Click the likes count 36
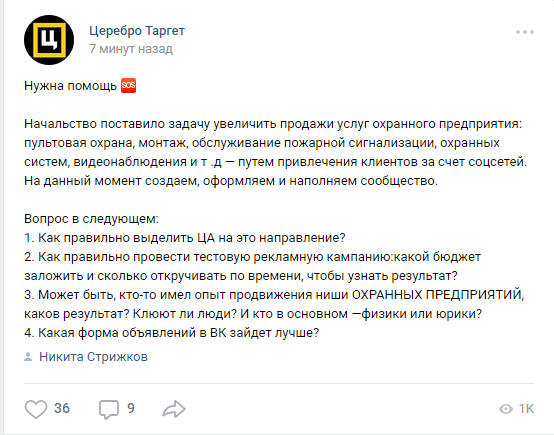This screenshot has height=435, width=554. coord(62,408)
